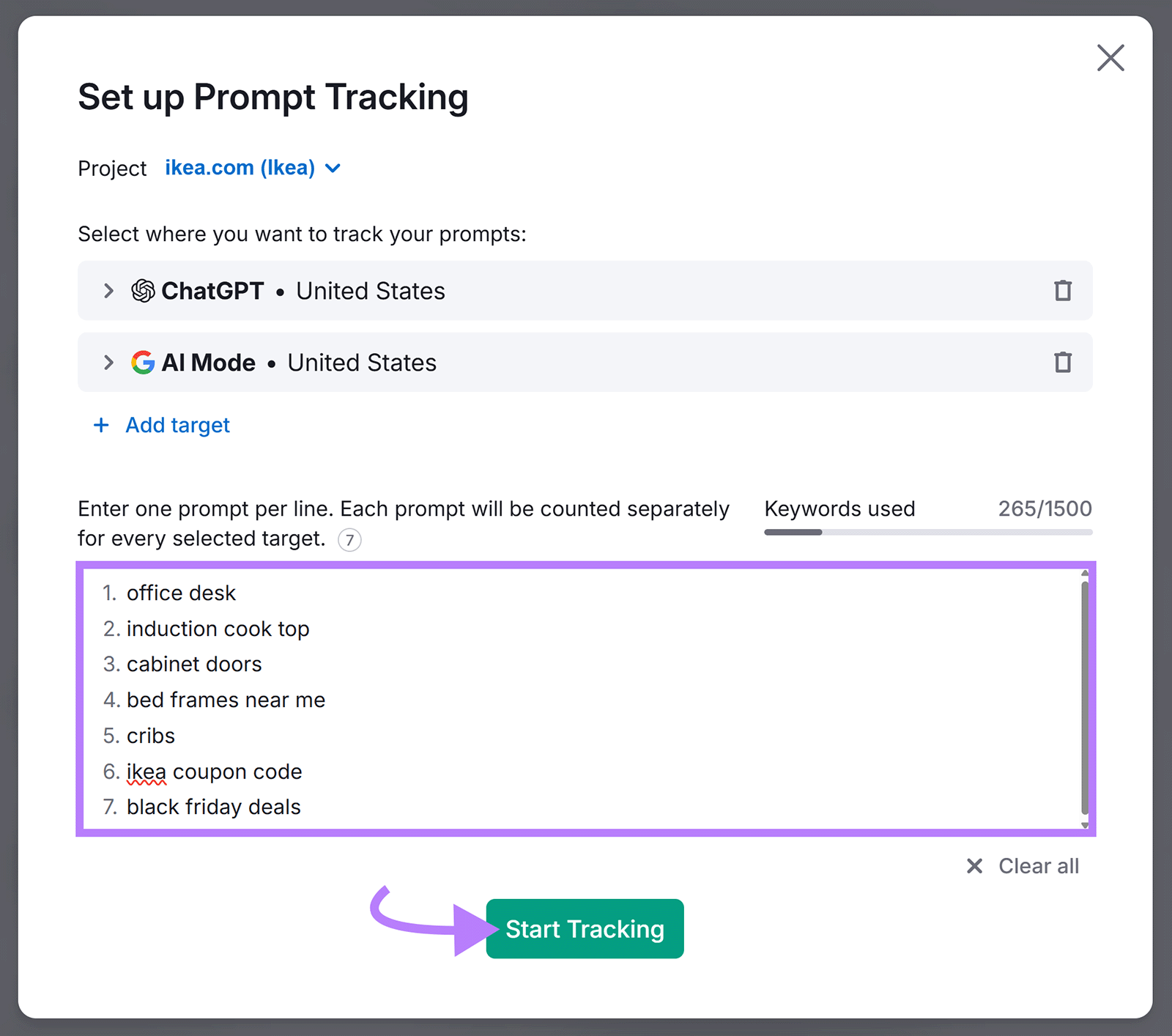The height and width of the screenshot is (1036, 1172).
Task: Click the ChatGPT OpenAI logo icon
Action: (143, 291)
